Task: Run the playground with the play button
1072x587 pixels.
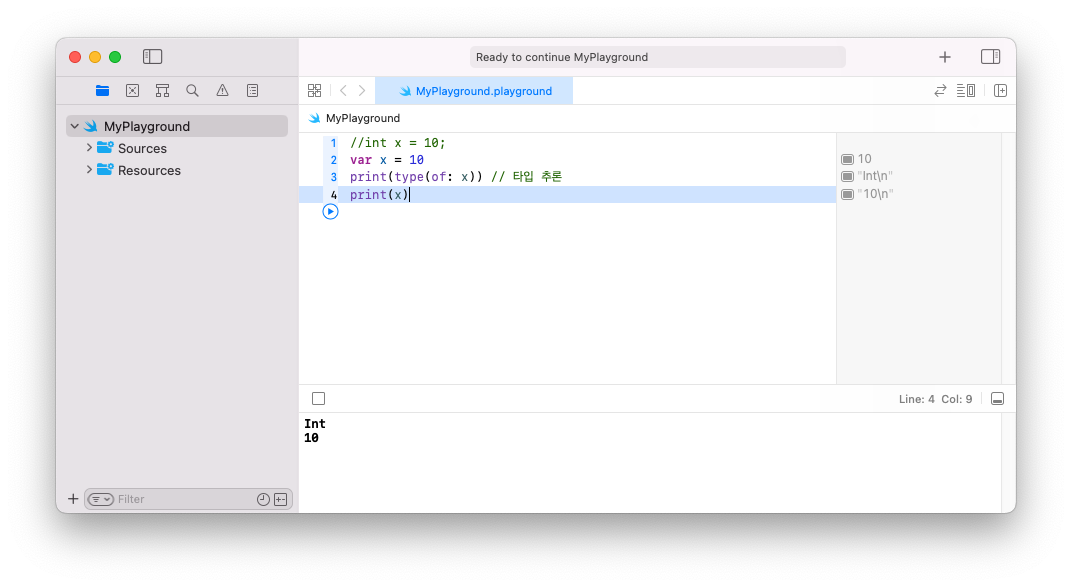Action: (330, 212)
